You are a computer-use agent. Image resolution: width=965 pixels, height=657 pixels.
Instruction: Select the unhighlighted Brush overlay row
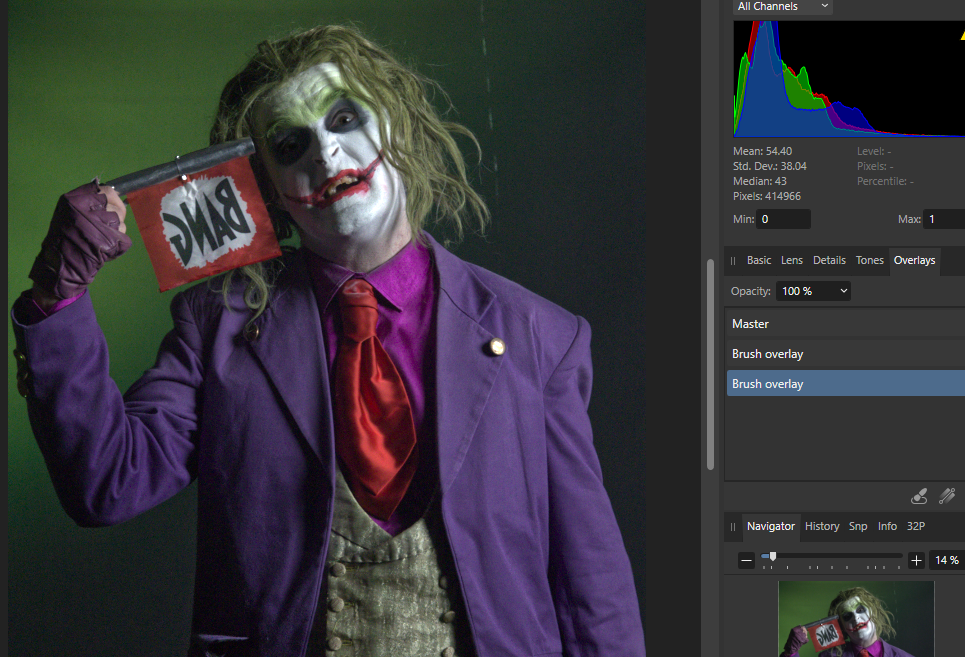(846, 354)
